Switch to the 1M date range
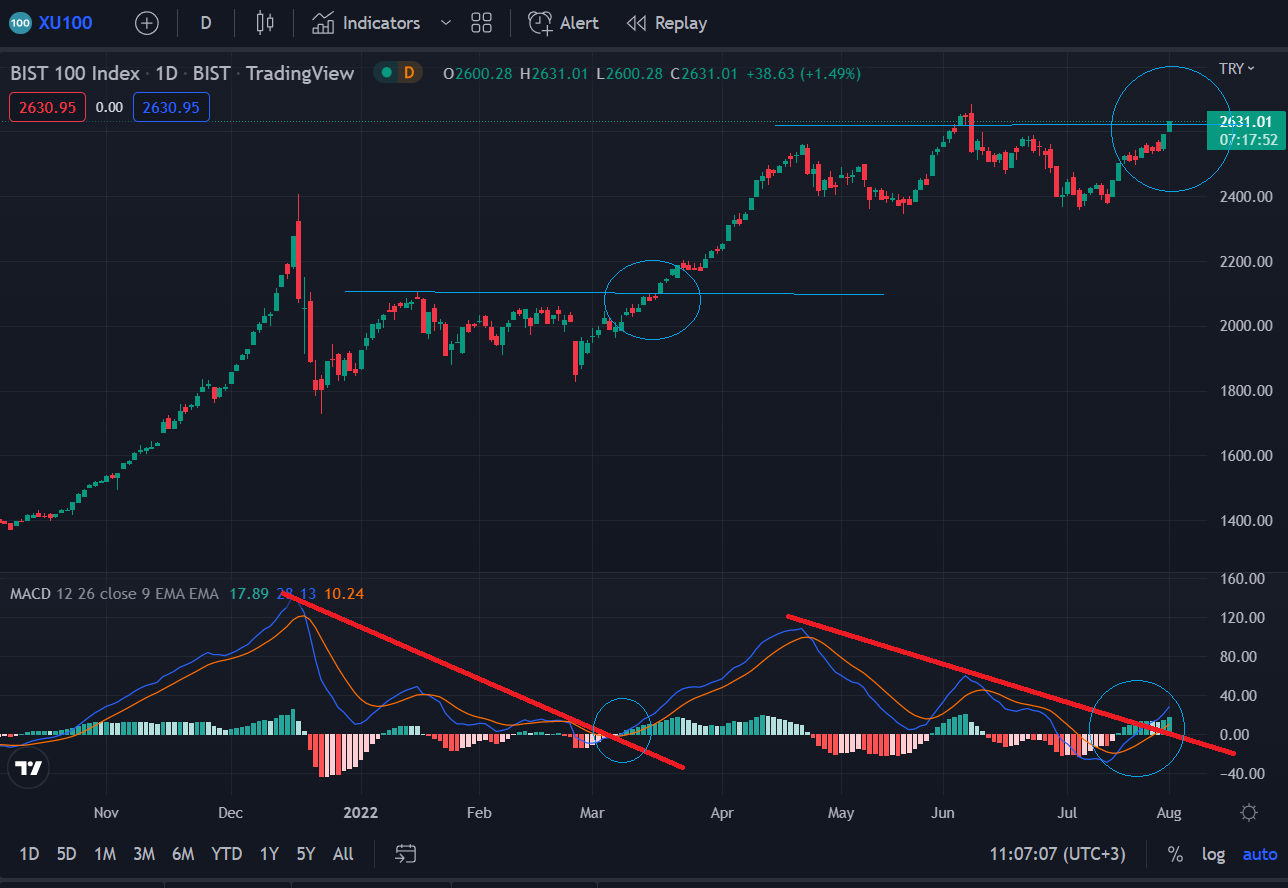1288x888 pixels. click(x=105, y=854)
